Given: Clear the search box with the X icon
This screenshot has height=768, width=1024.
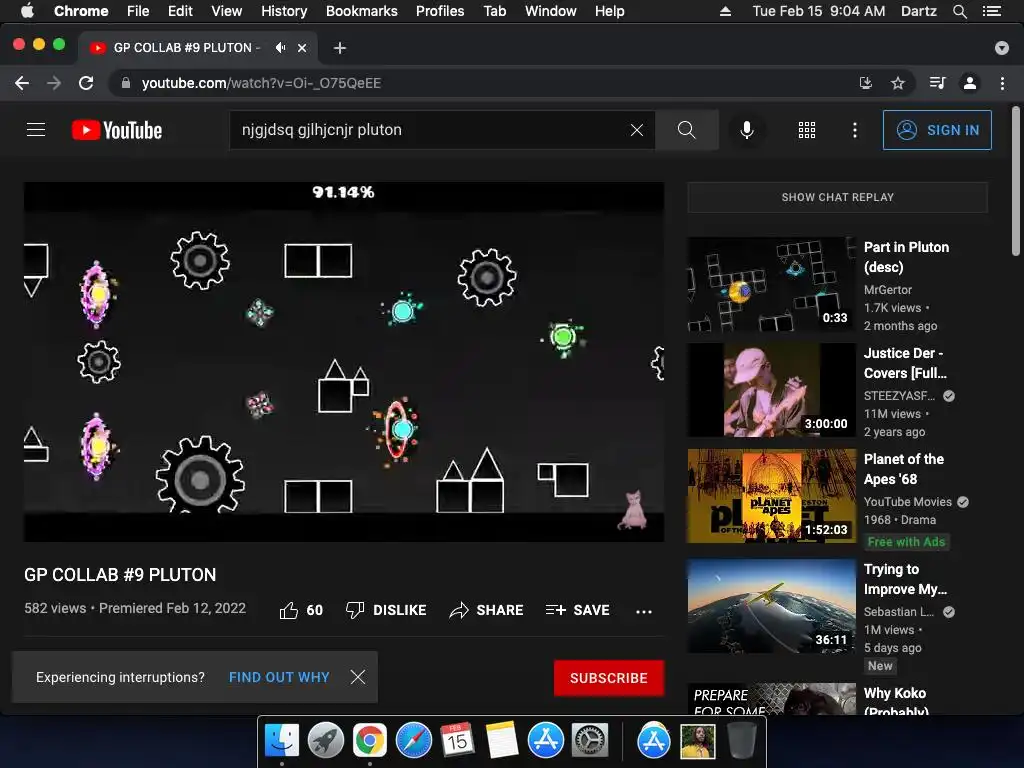Looking at the screenshot, I should click(x=637, y=130).
